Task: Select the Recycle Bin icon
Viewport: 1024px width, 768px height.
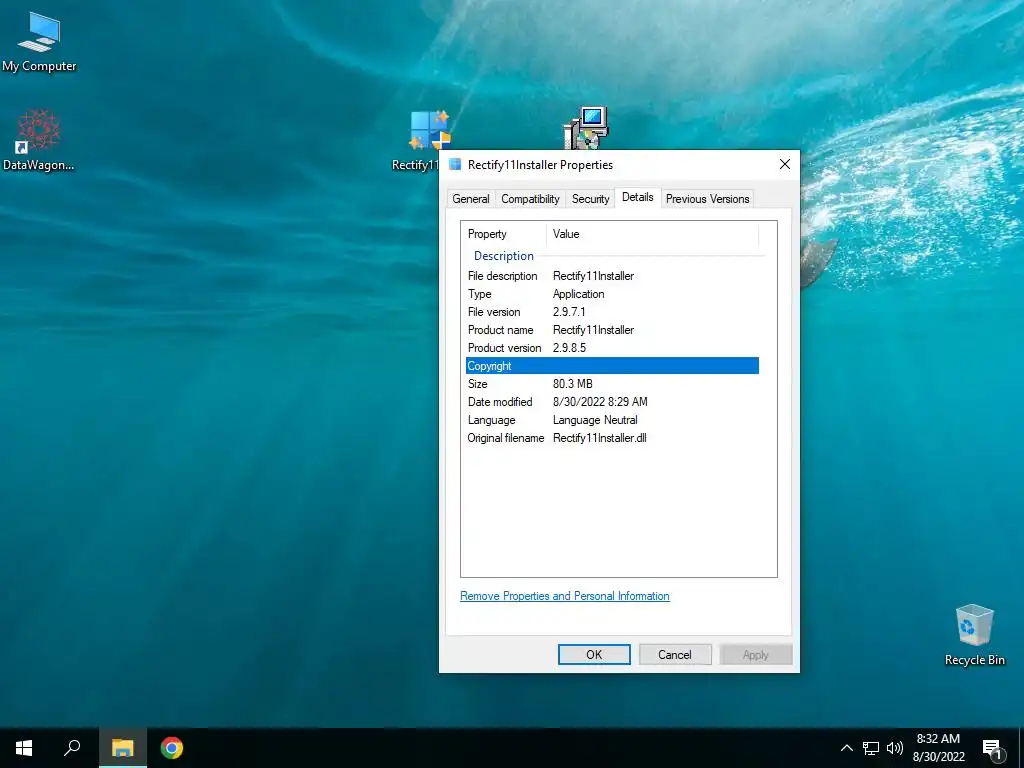Action: click(974, 635)
